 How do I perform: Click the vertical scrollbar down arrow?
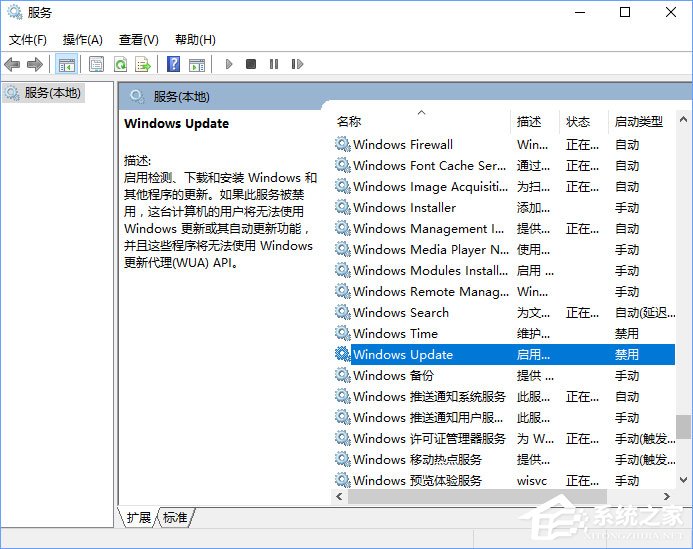(683, 480)
